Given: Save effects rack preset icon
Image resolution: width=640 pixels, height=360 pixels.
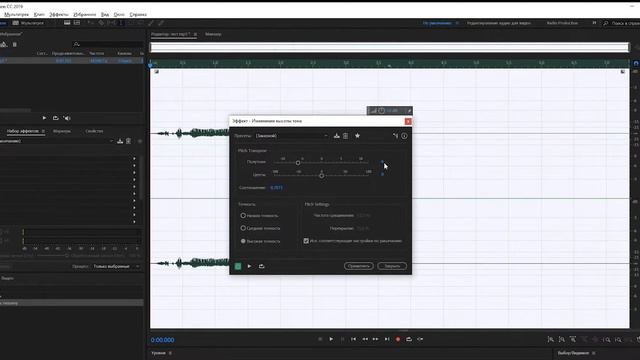Looking at the screenshot, I should (x=120, y=141).
